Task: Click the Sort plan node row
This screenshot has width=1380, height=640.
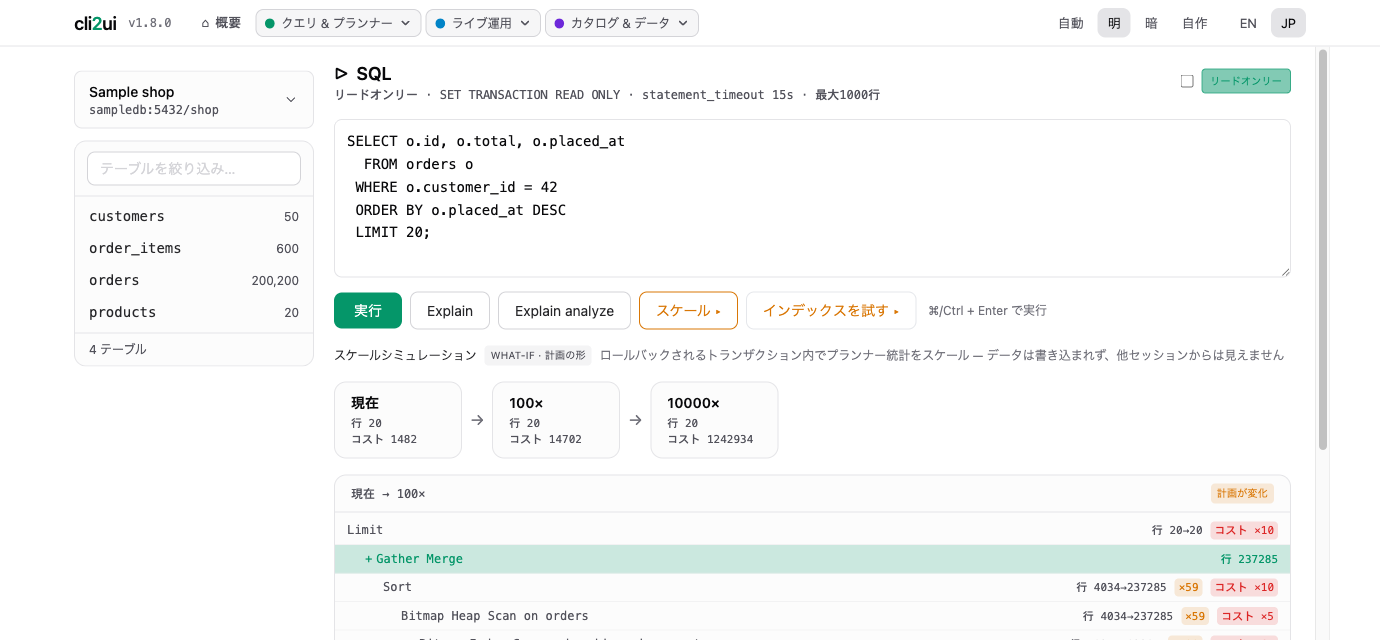Action: pos(812,587)
